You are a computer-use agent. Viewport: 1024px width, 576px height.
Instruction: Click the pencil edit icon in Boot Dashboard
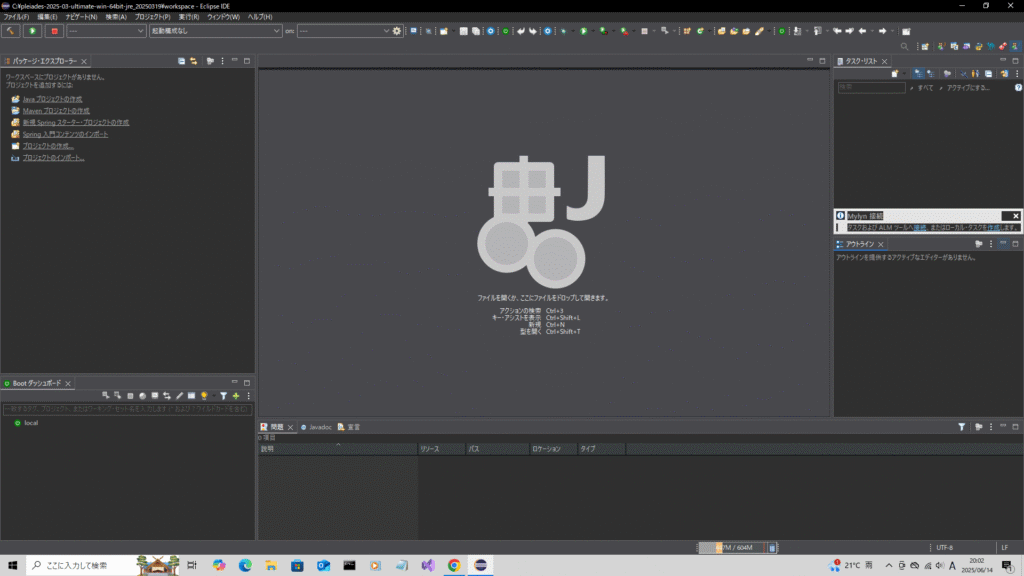tap(180, 396)
